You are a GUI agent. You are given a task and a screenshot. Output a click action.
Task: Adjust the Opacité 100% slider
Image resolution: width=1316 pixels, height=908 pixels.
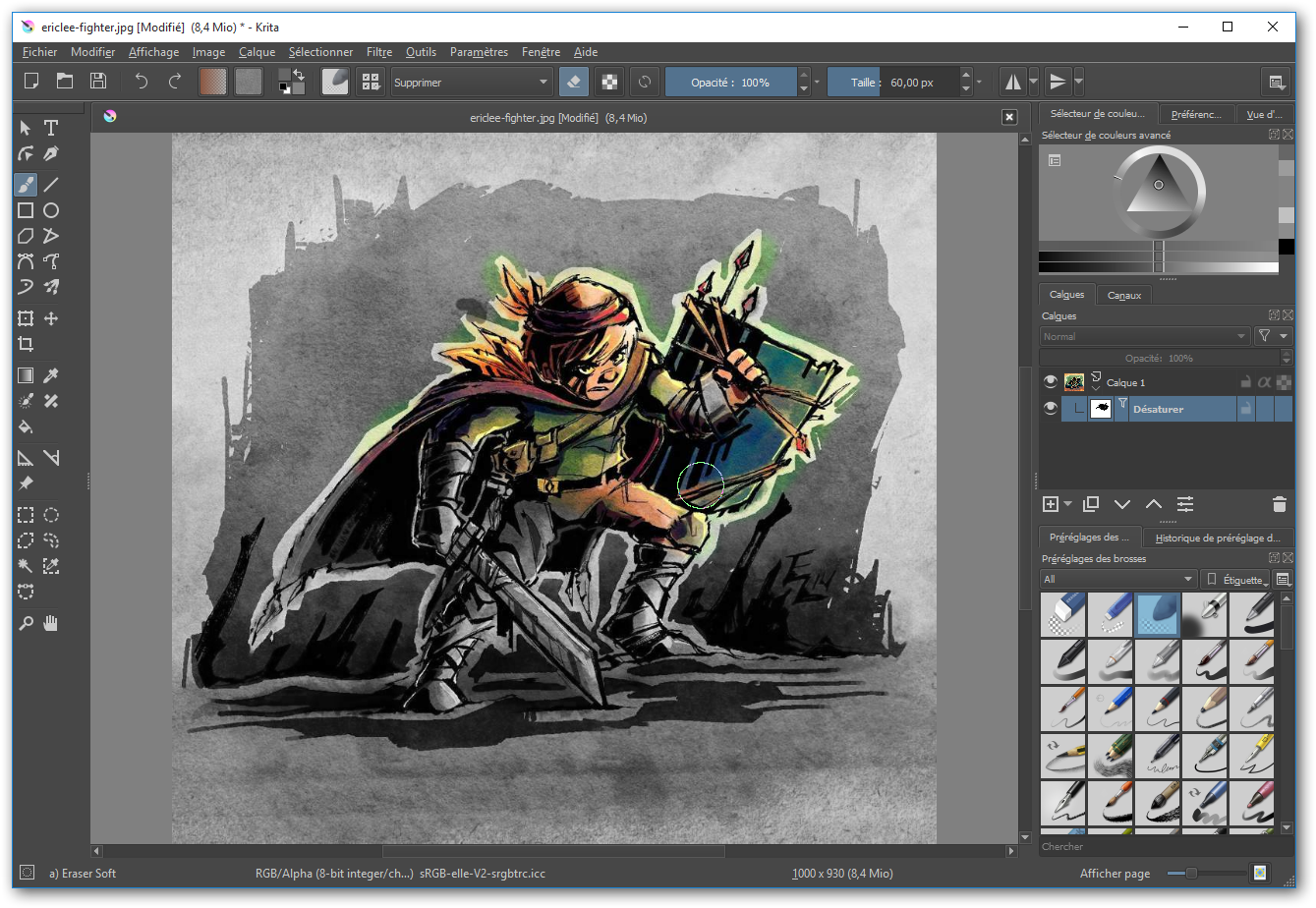tap(729, 83)
